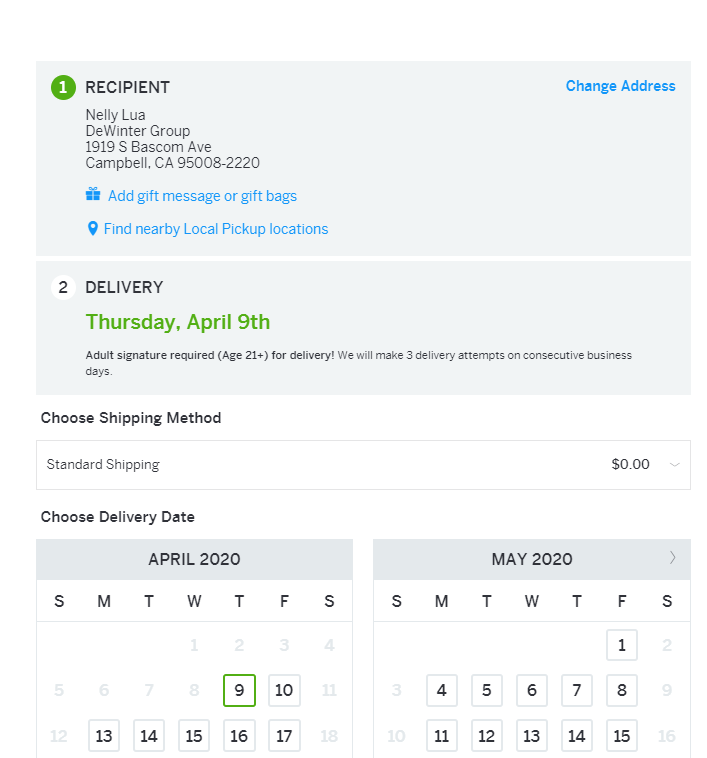The height and width of the screenshot is (758, 707).
Task: Choose May 12 as delivery date
Action: coord(487,736)
